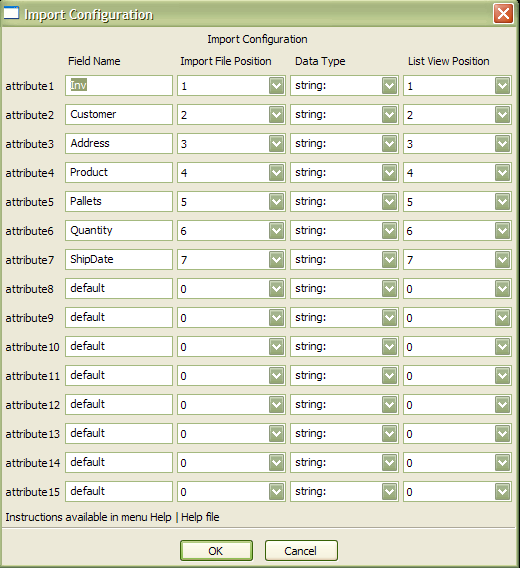Open attribute3 List View Position dropdown
The image size is (524, 572).
(x=502, y=143)
